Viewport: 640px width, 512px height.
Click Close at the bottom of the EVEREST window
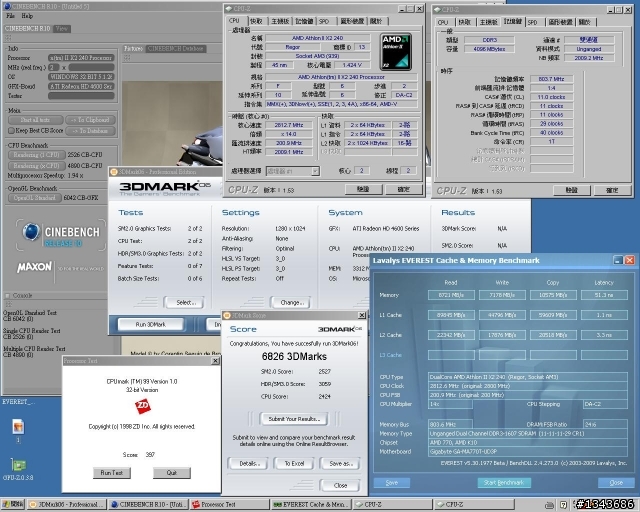(616, 483)
